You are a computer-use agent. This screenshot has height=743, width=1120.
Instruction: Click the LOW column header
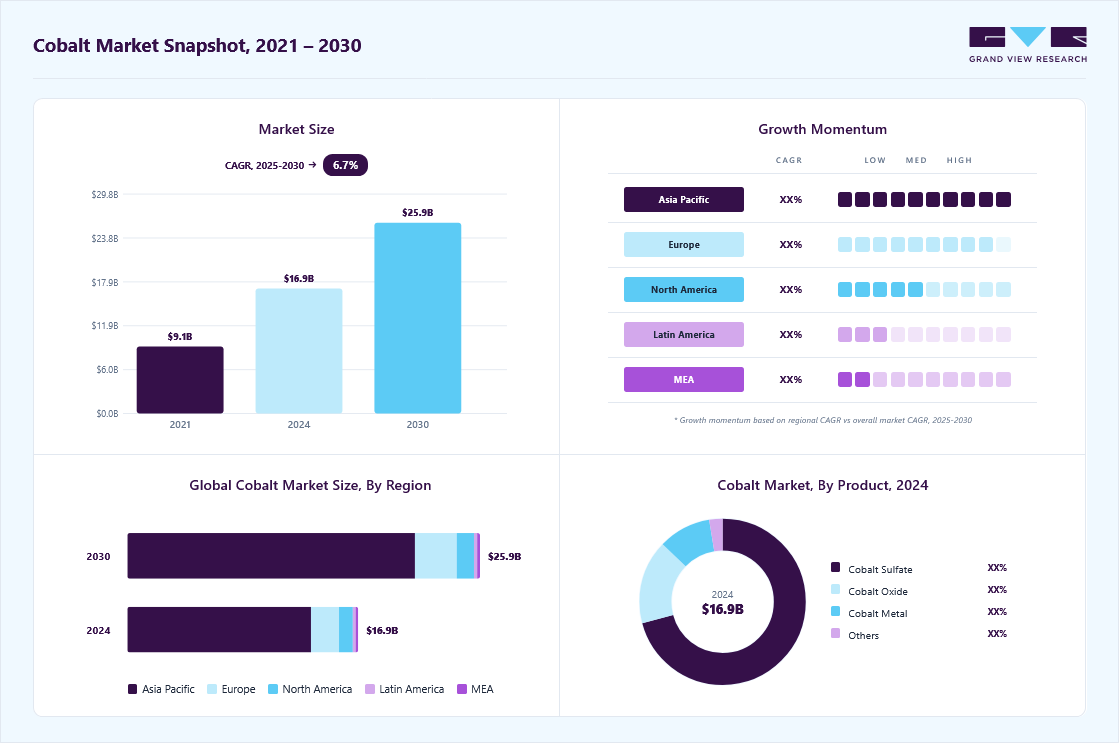tap(875, 161)
